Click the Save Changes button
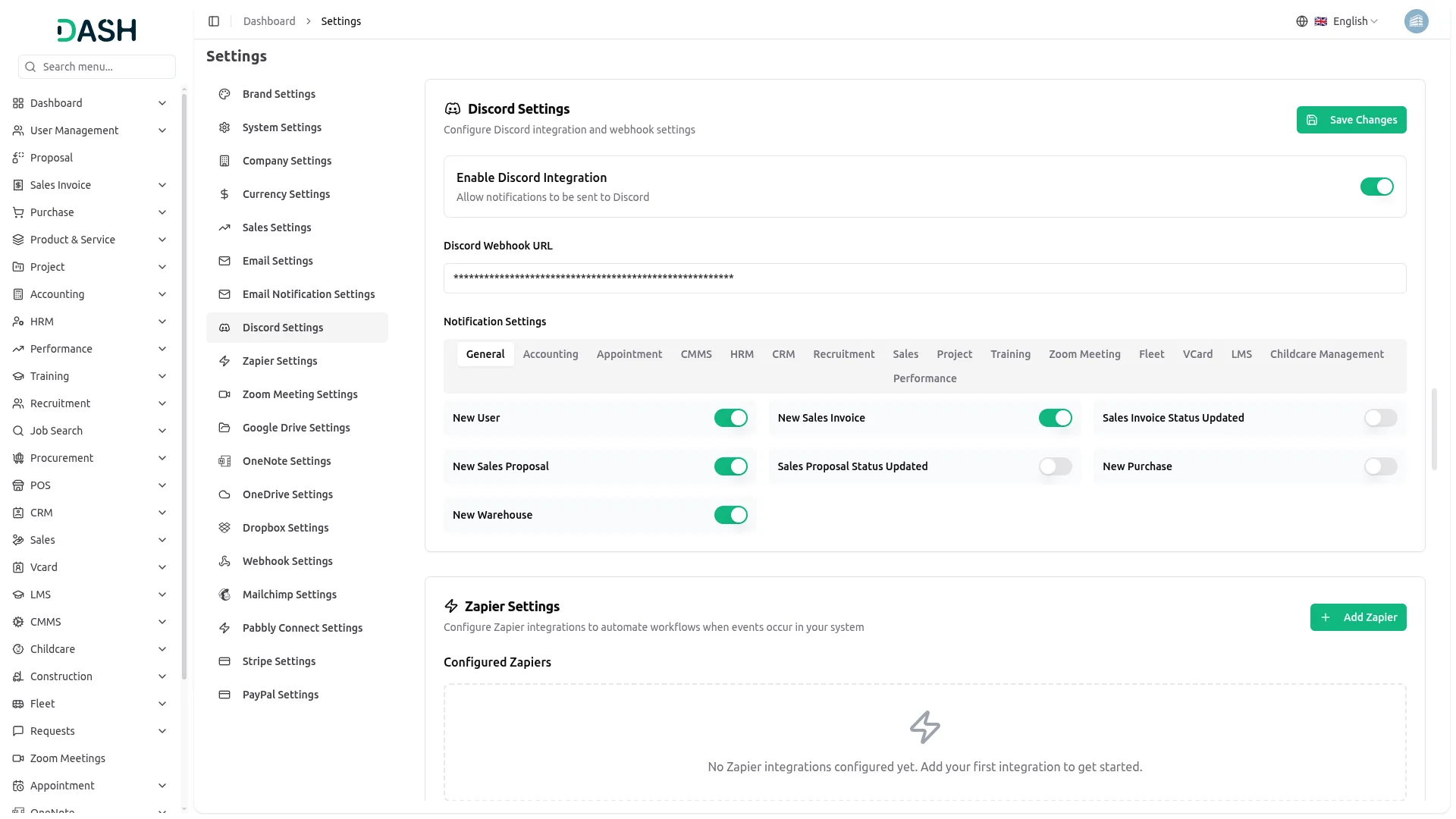1456x819 pixels. click(x=1351, y=120)
